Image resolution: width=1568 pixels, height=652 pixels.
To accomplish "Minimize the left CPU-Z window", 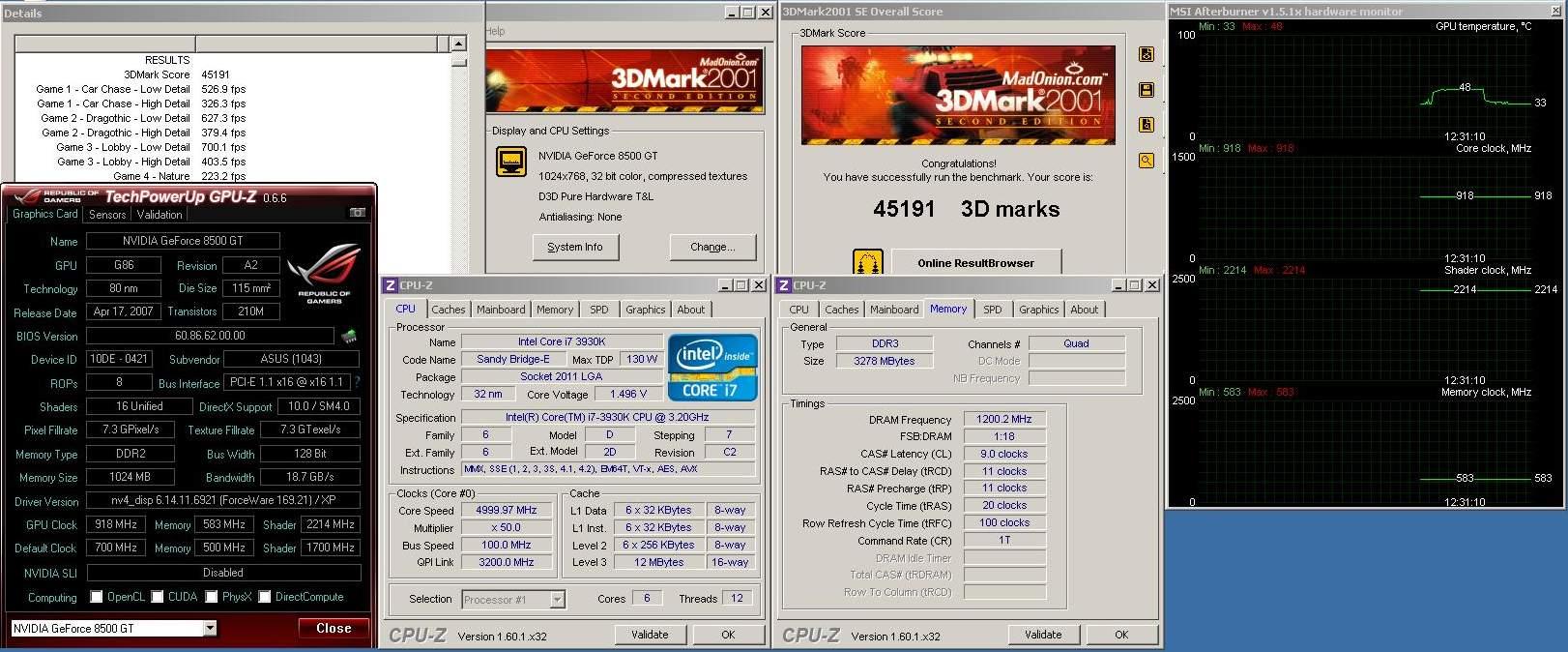I will (726, 285).
